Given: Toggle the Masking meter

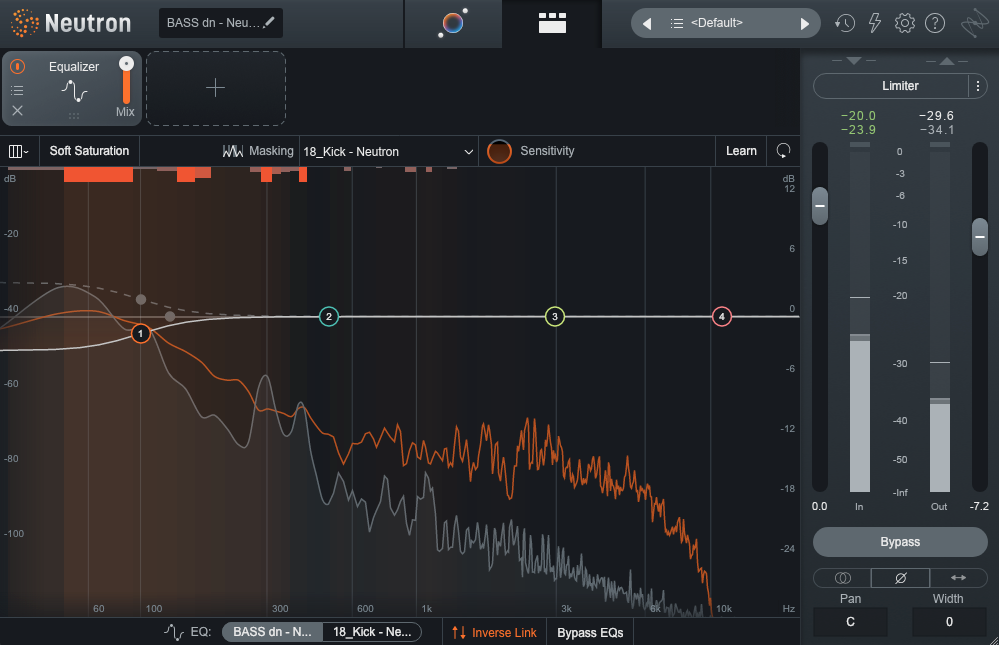Looking at the screenshot, I should coord(258,151).
